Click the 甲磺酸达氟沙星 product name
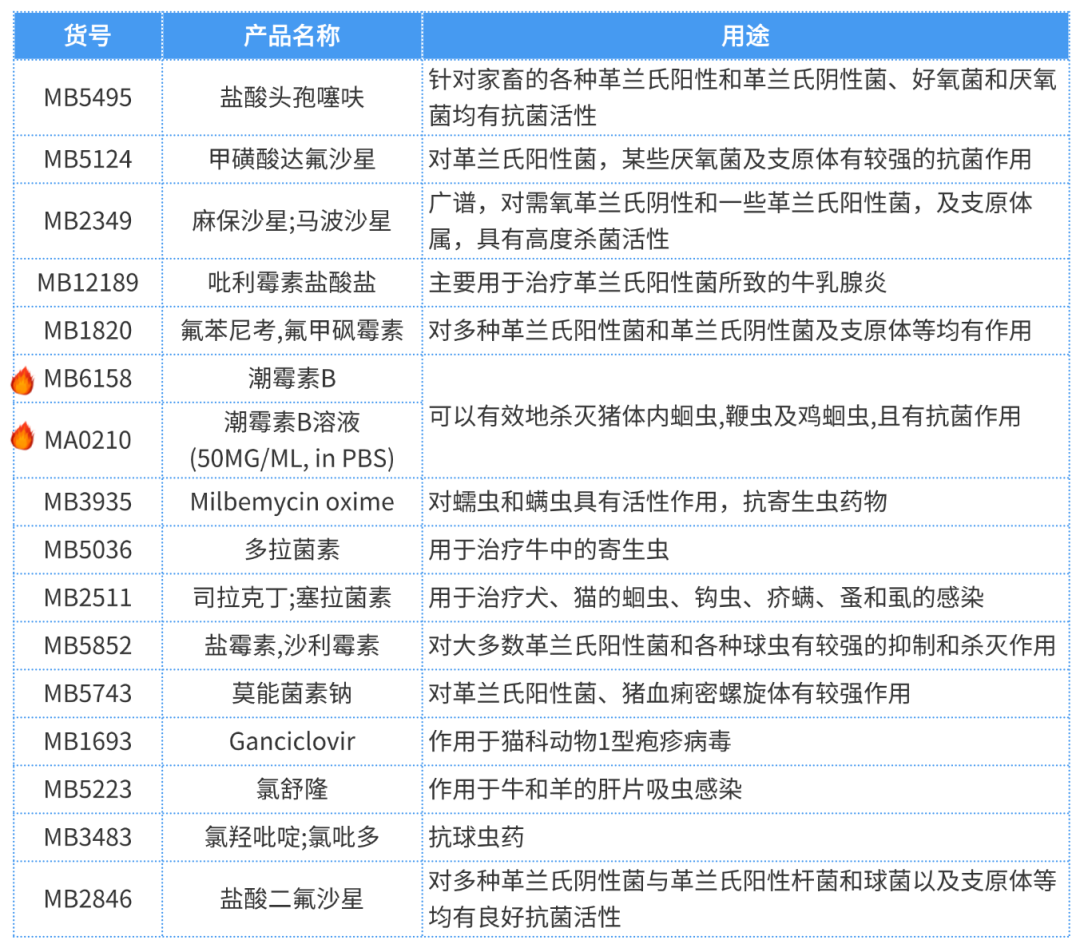This screenshot has height=948, width=1080. 292,160
